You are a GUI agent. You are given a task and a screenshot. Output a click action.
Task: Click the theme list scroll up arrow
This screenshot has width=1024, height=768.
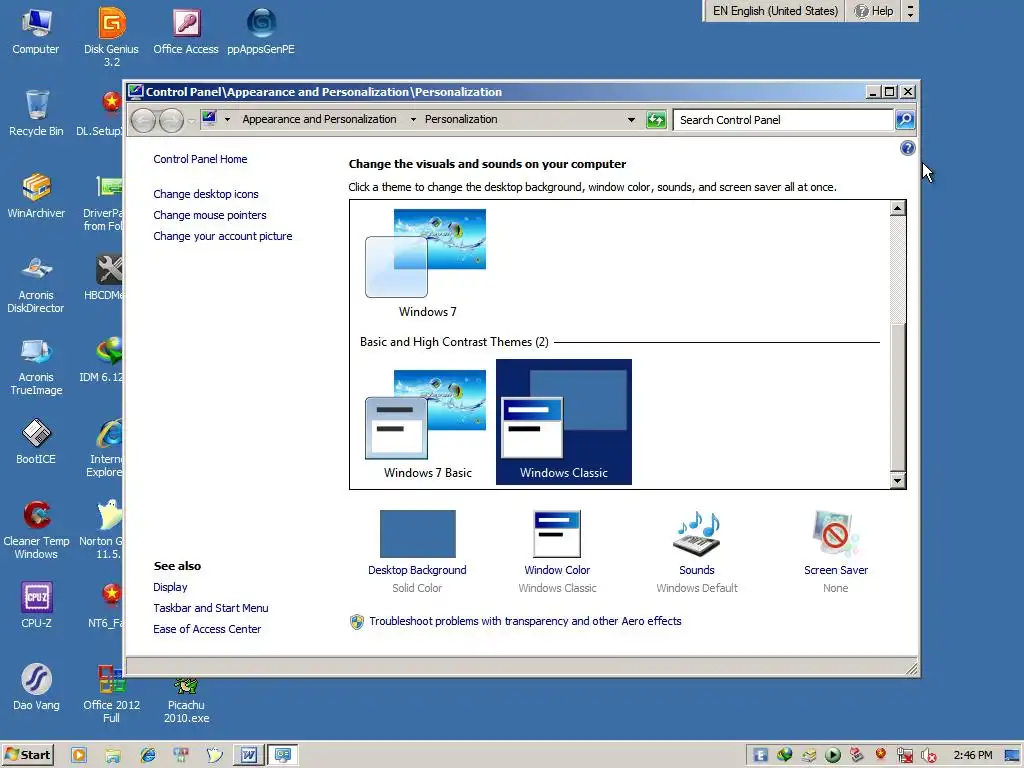tap(897, 208)
